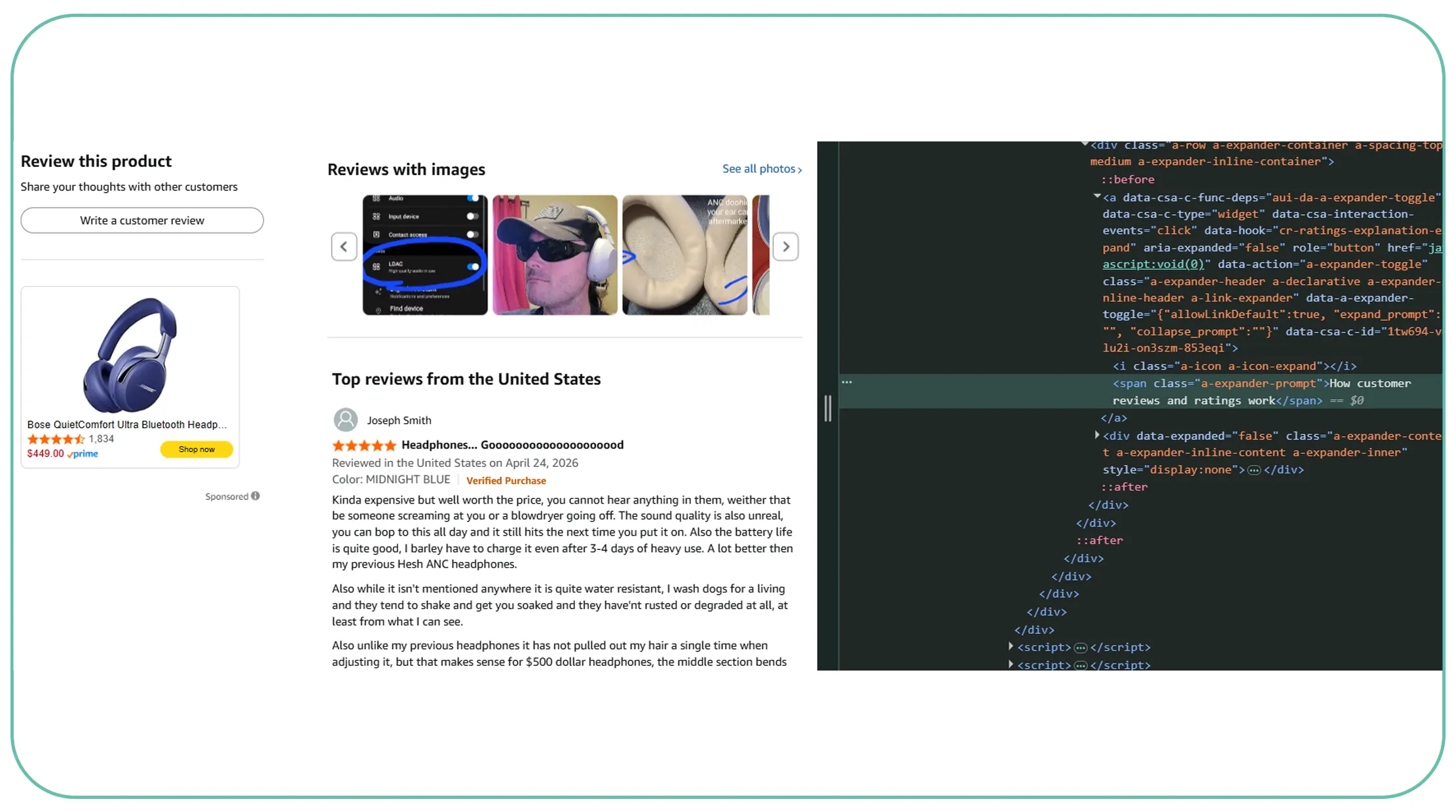
Task: Open the See all photos link
Action: tap(762, 169)
